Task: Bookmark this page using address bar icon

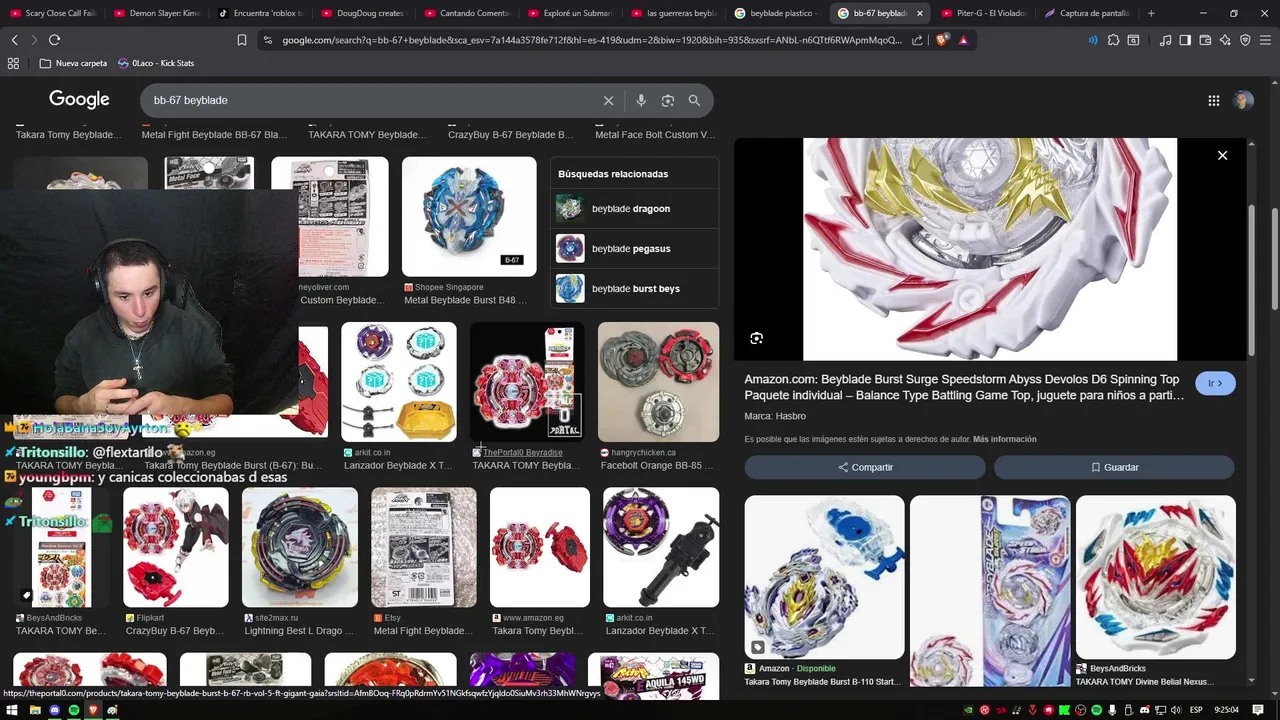Action: coord(242,40)
